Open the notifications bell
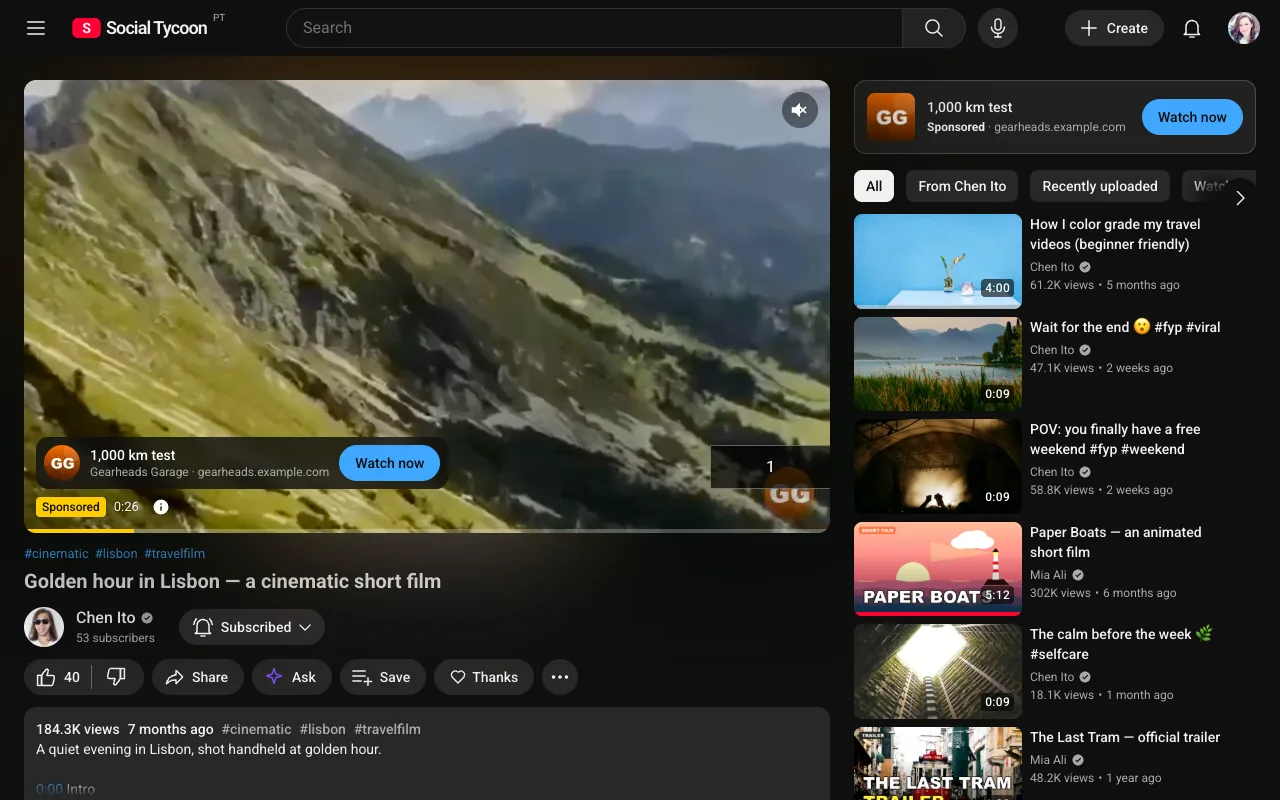Viewport: 1280px width, 800px height. pyautogui.click(x=1192, y=28)
